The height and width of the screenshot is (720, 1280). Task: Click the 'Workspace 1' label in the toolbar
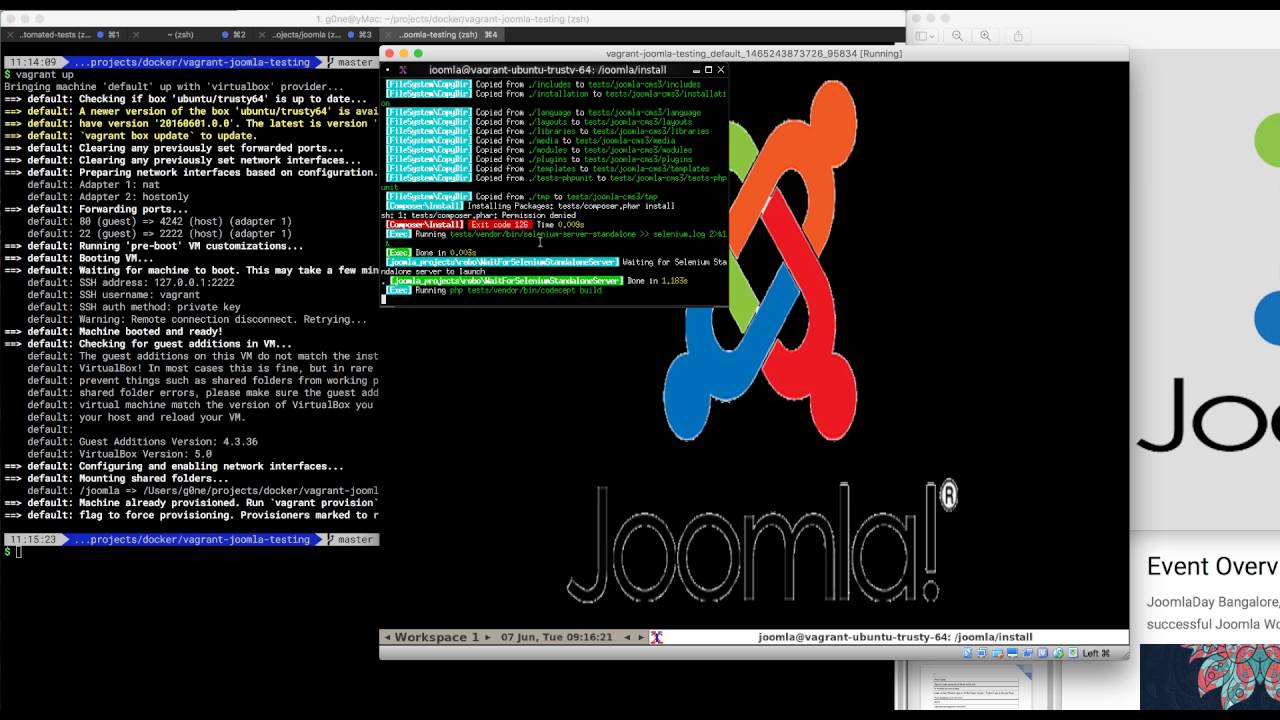pos(437,637)
